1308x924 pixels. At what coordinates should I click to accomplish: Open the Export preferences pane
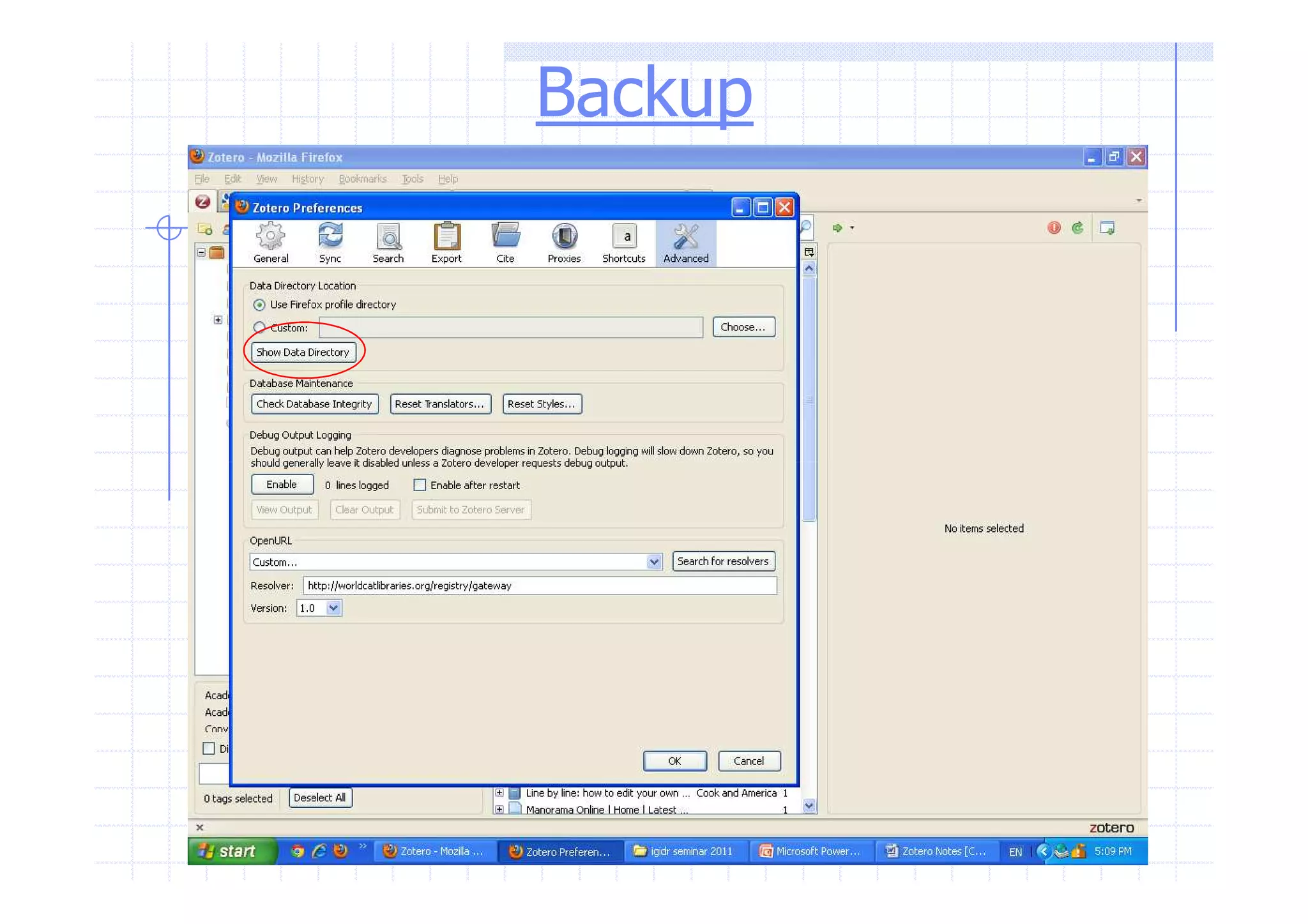(x=446, y=243)
